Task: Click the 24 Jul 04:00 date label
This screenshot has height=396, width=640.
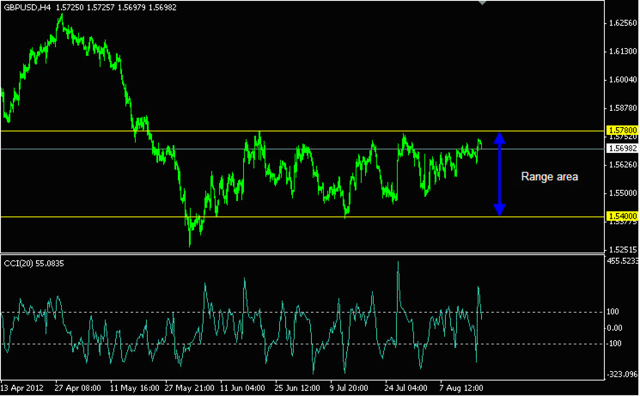Action: click(405, 388)
